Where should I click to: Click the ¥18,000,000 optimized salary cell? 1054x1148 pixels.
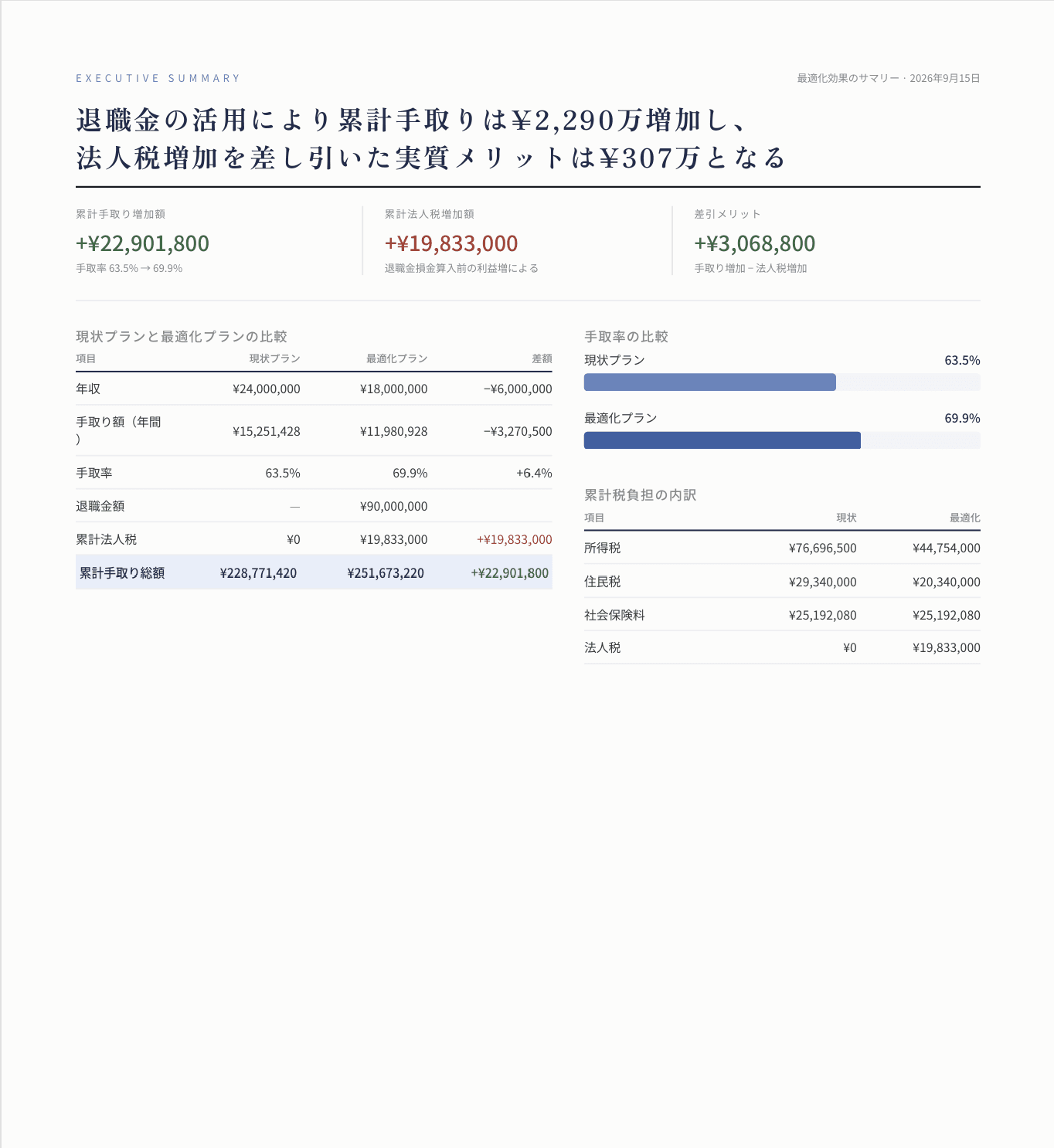point(394,389)
